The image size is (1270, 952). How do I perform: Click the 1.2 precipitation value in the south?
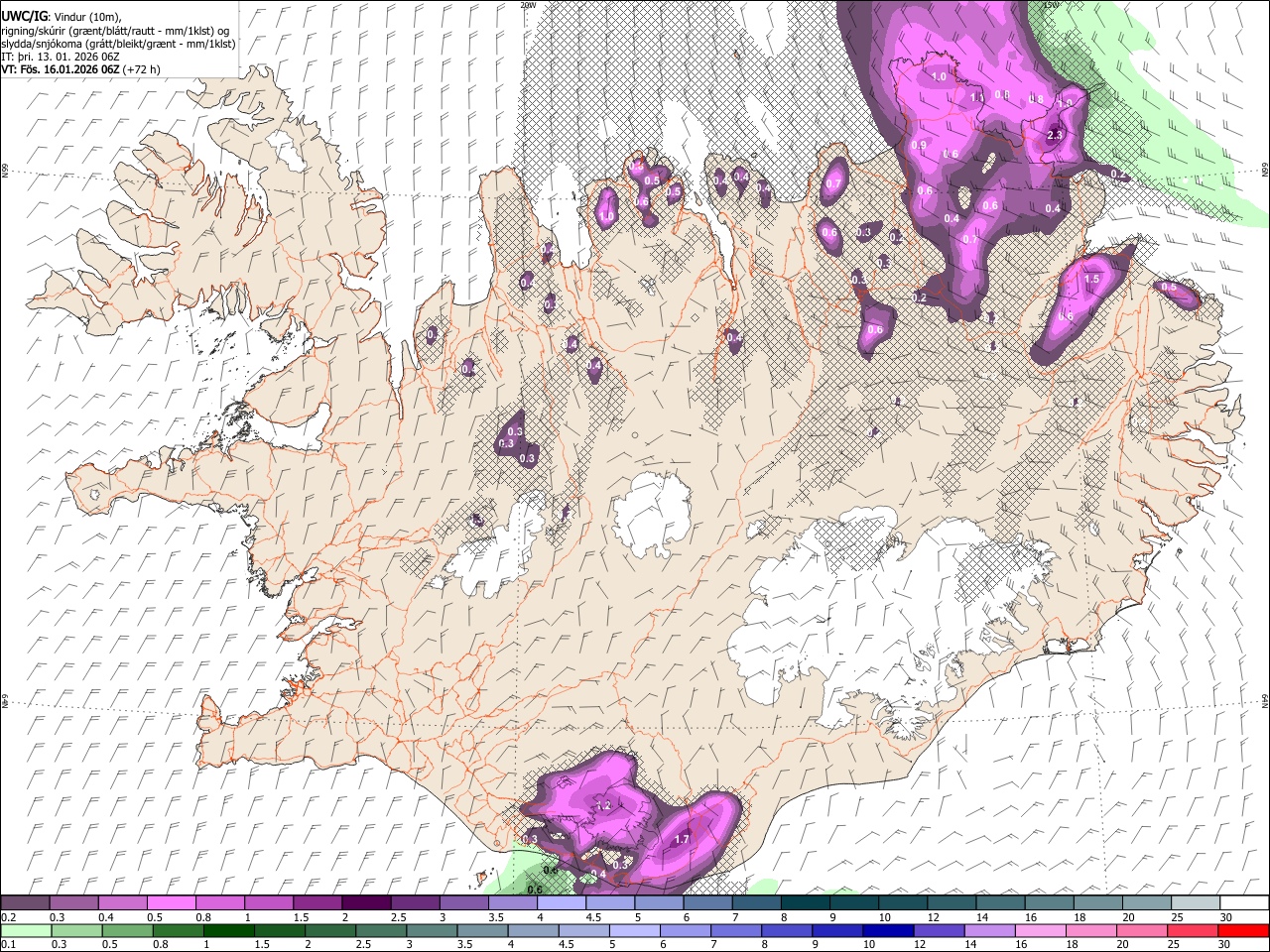click(603, 805)
